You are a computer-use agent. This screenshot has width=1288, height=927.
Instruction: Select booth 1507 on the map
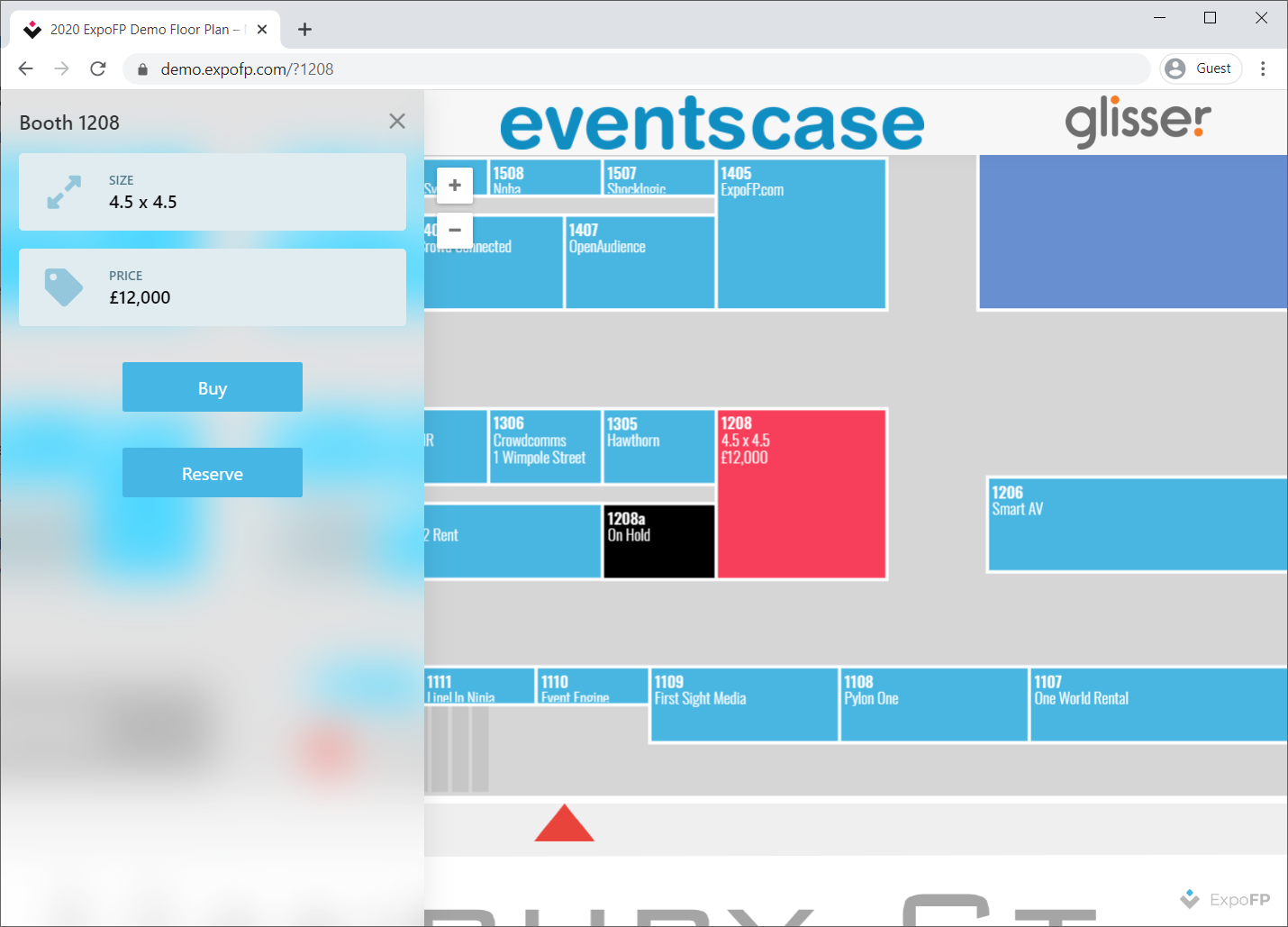[x=659, y=177]
